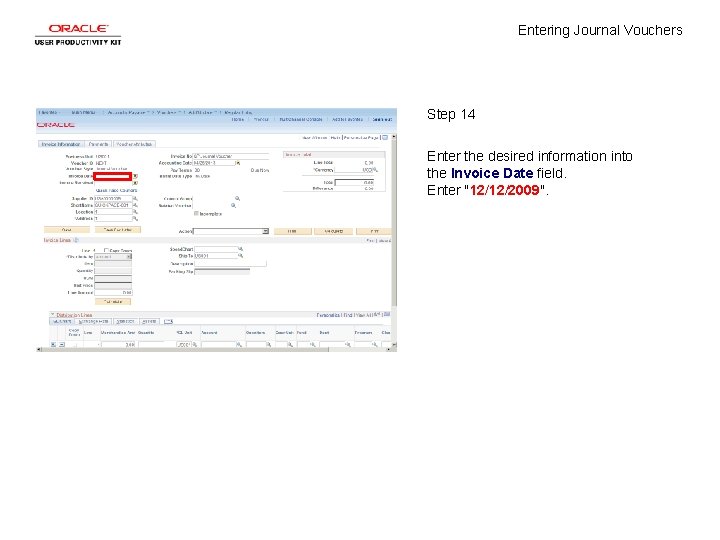Click the Calculate button under Line Amount

[113, 302]
